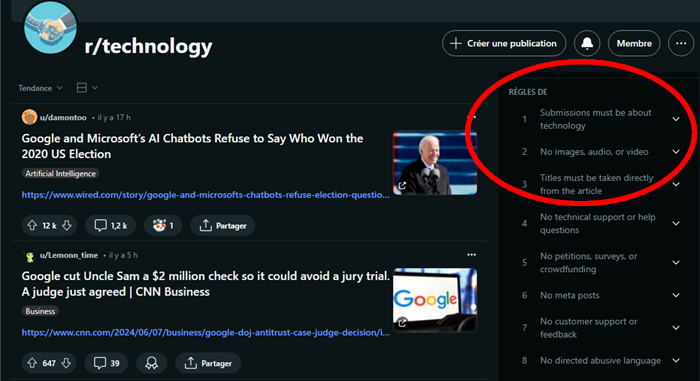Image resolution: width=700 pixels, height=381 pixels.
Task: Click the 'il y a 5 h' timestamp
Action: pyautogui.click(x=123, y=255)
